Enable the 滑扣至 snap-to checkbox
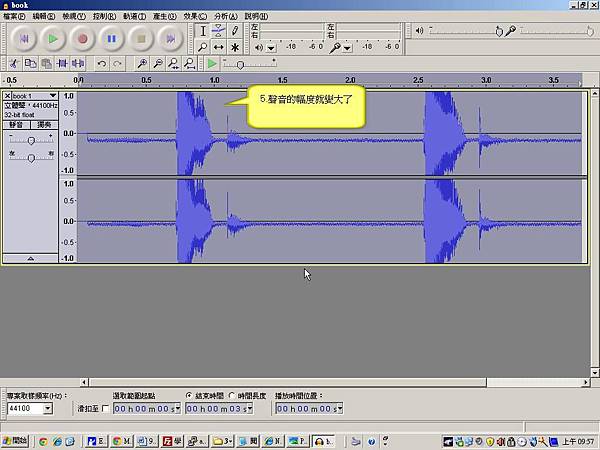600x450 pixels. point(106,409)
